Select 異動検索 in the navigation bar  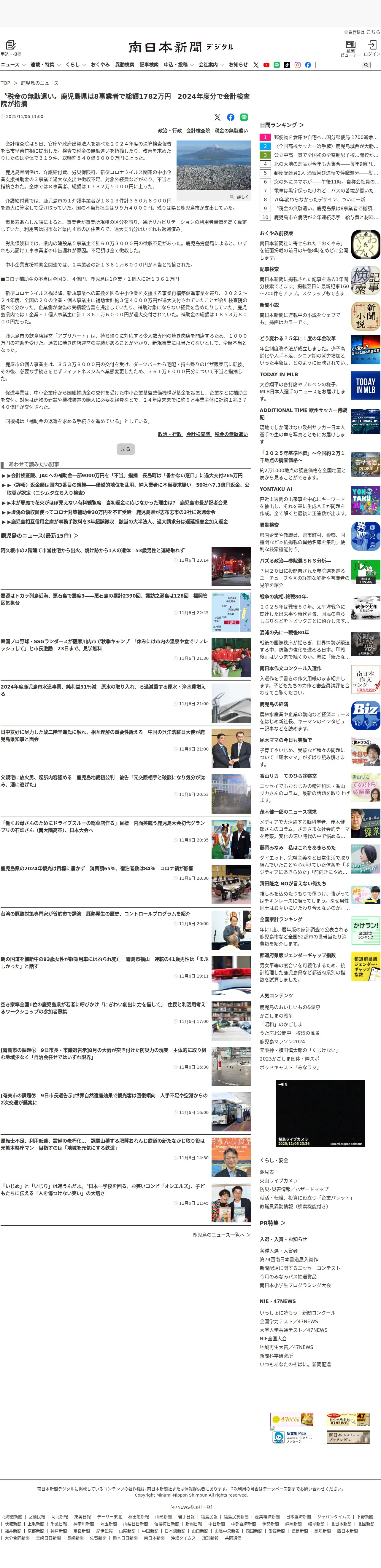tap(124, 65)
